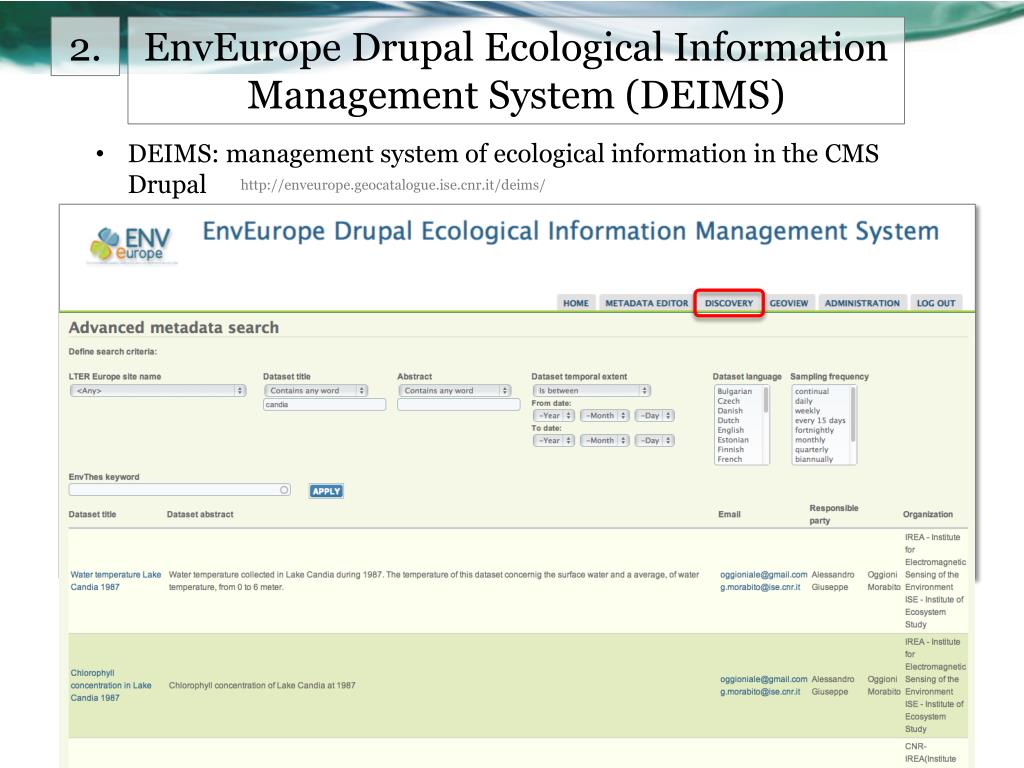Open Abstract 'Contains any word' dropdown
Screen dimensions: 1024x768
[455, 391]
